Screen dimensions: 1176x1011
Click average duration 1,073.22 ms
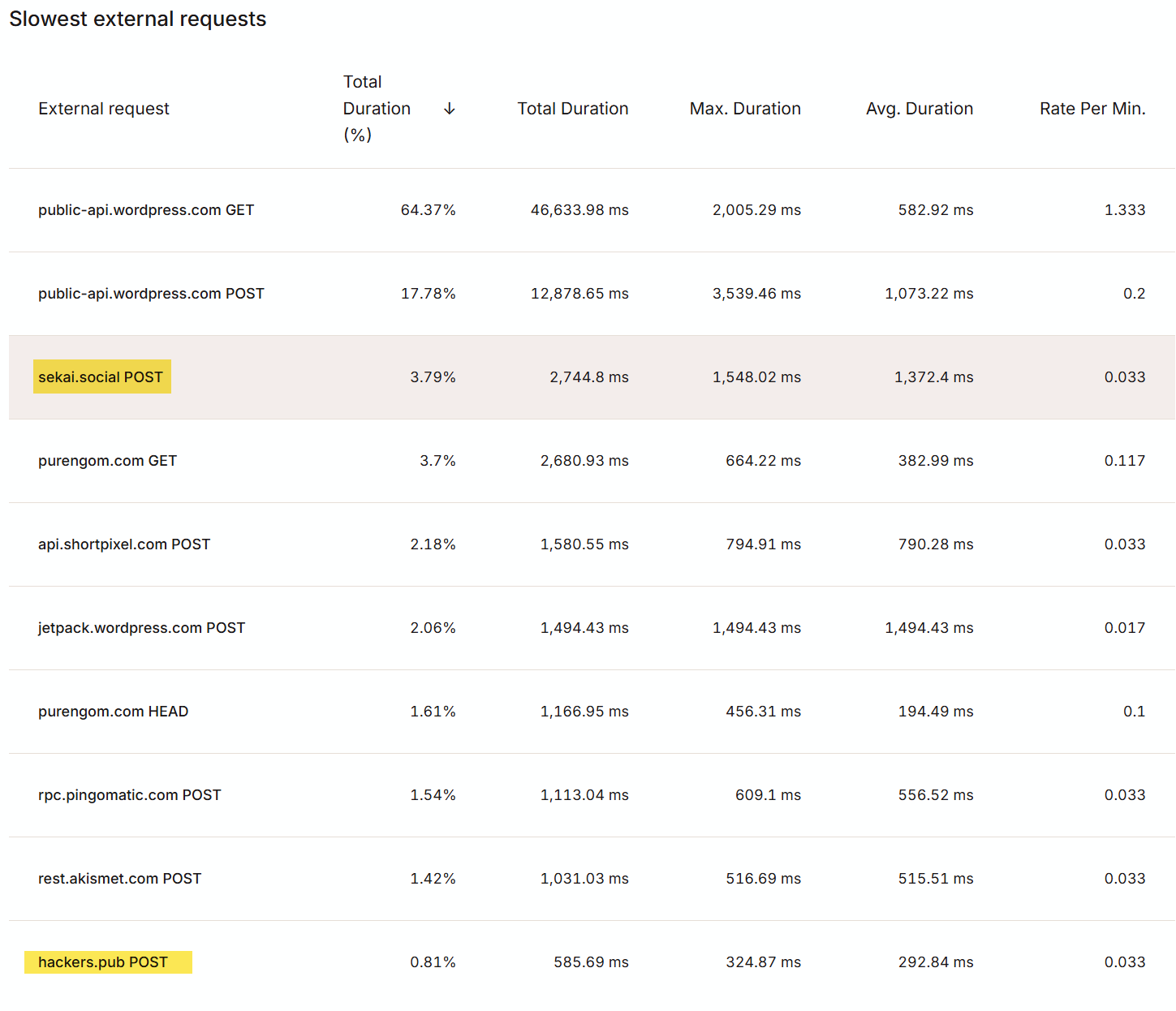click(x=929, y=294)
